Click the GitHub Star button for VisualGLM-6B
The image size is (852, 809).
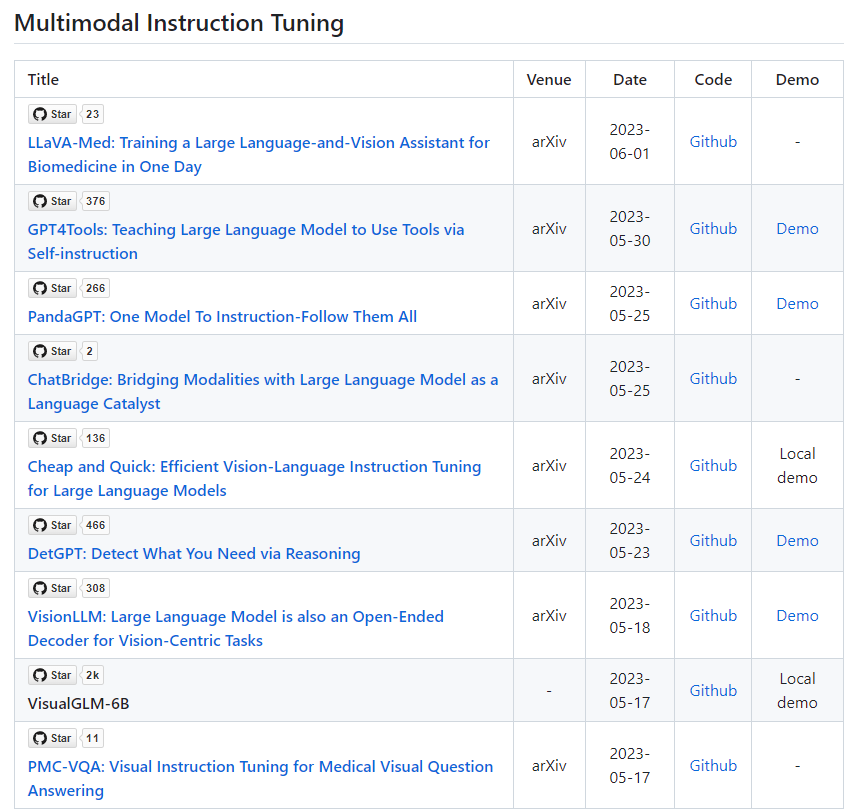[52, 675]
